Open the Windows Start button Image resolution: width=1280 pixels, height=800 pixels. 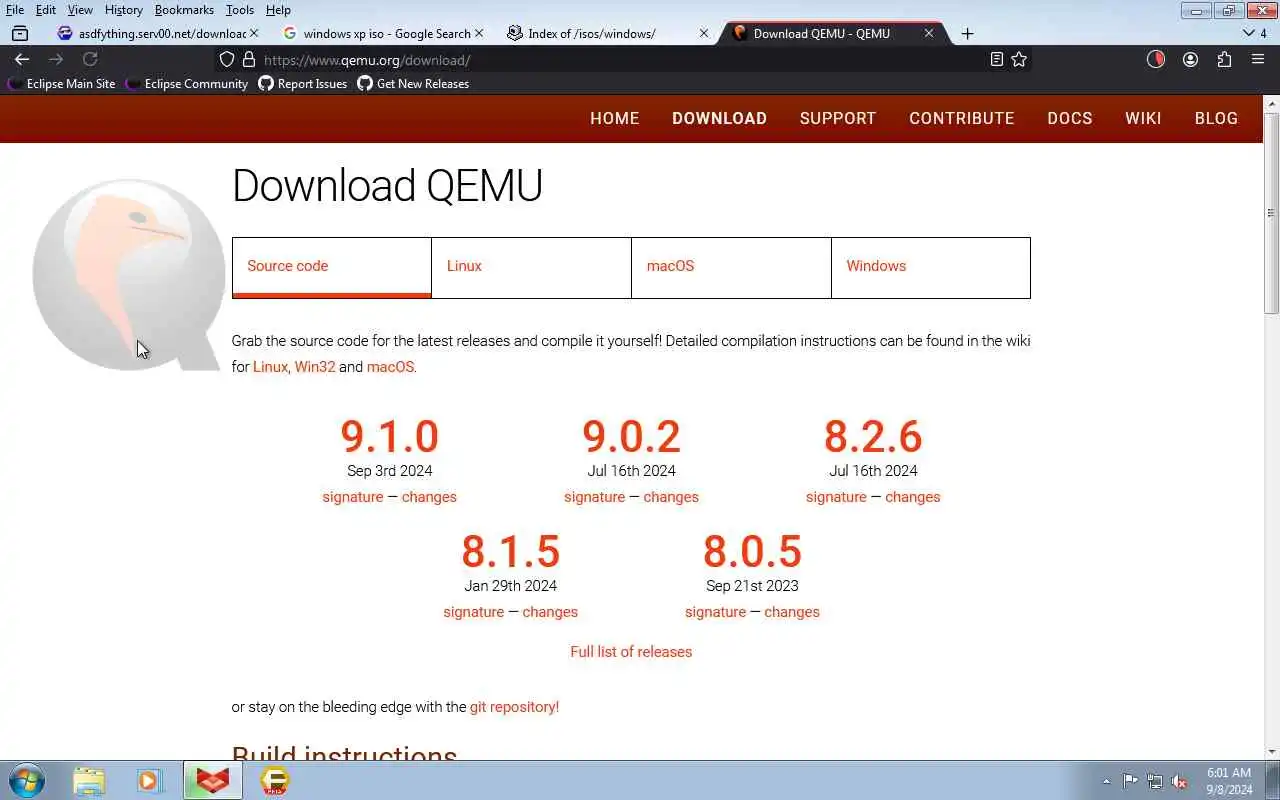coord(27,780)
